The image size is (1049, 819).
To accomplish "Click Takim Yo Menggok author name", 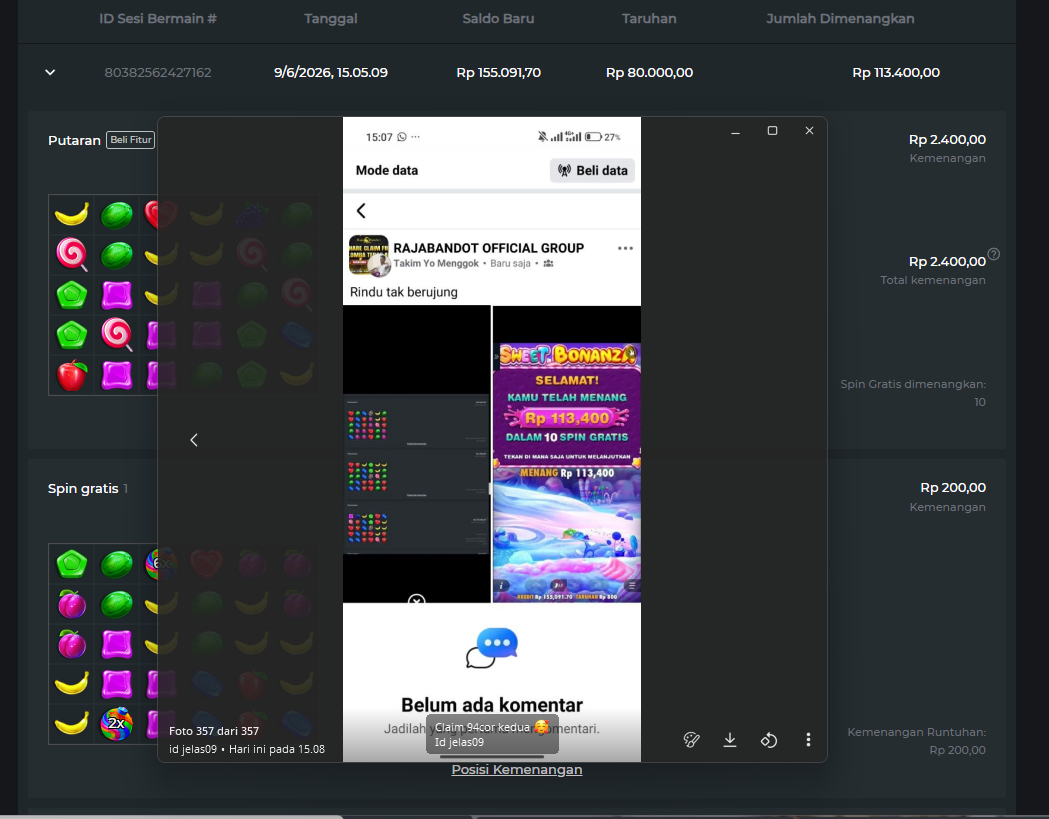I will click(436, 264).
